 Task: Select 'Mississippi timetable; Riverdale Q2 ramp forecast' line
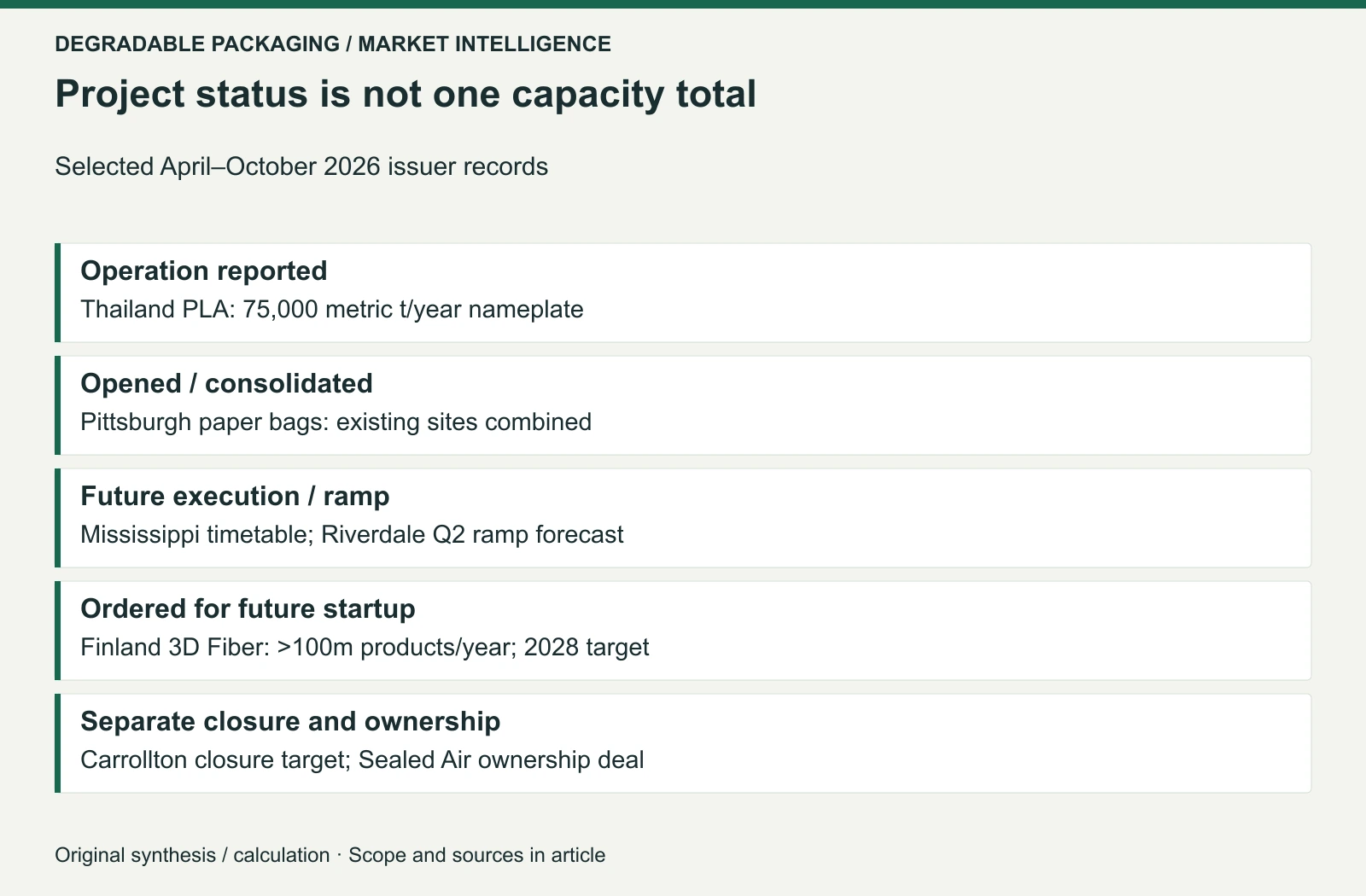pyautogui.click(x=353, y=534)
